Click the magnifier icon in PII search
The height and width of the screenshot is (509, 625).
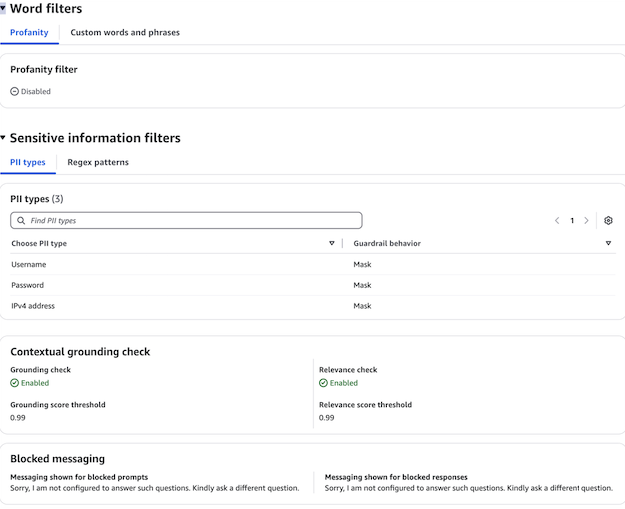click(x=21, y=220)
